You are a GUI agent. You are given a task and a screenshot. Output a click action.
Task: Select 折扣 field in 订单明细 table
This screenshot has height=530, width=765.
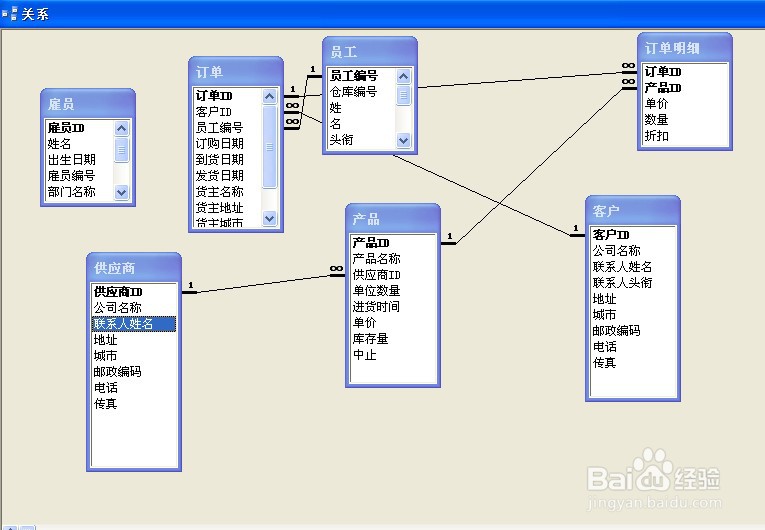click(684, 136)
